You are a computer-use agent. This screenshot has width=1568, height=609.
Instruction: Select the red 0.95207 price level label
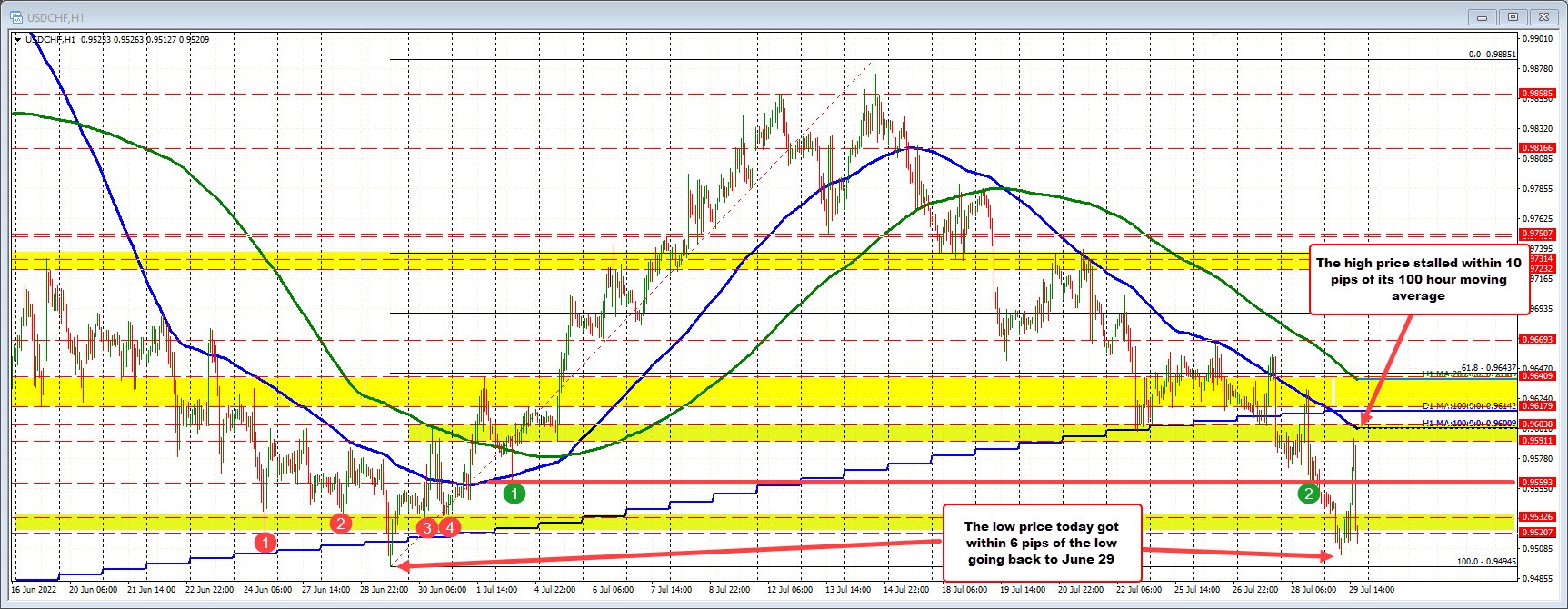[x=1538, y=532]
